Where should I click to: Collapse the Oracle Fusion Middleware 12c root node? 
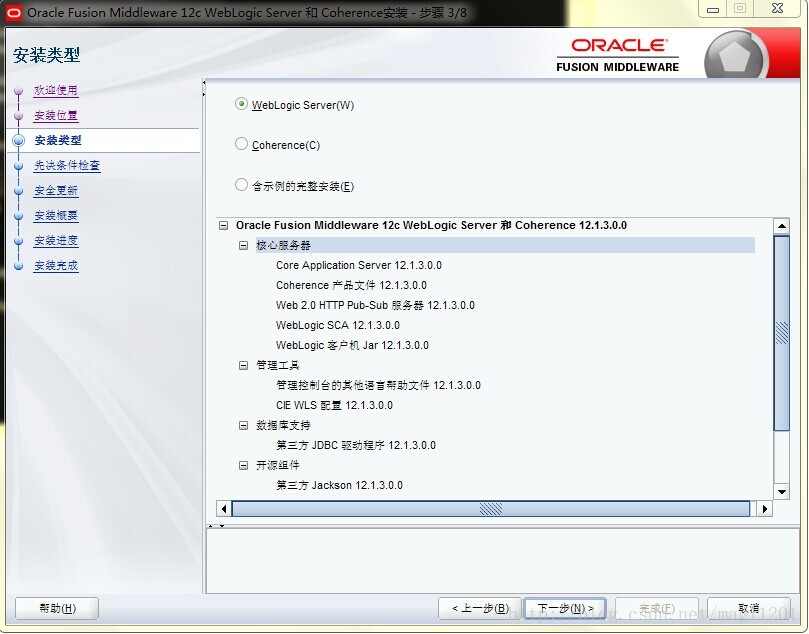click(x=223, y=225)
